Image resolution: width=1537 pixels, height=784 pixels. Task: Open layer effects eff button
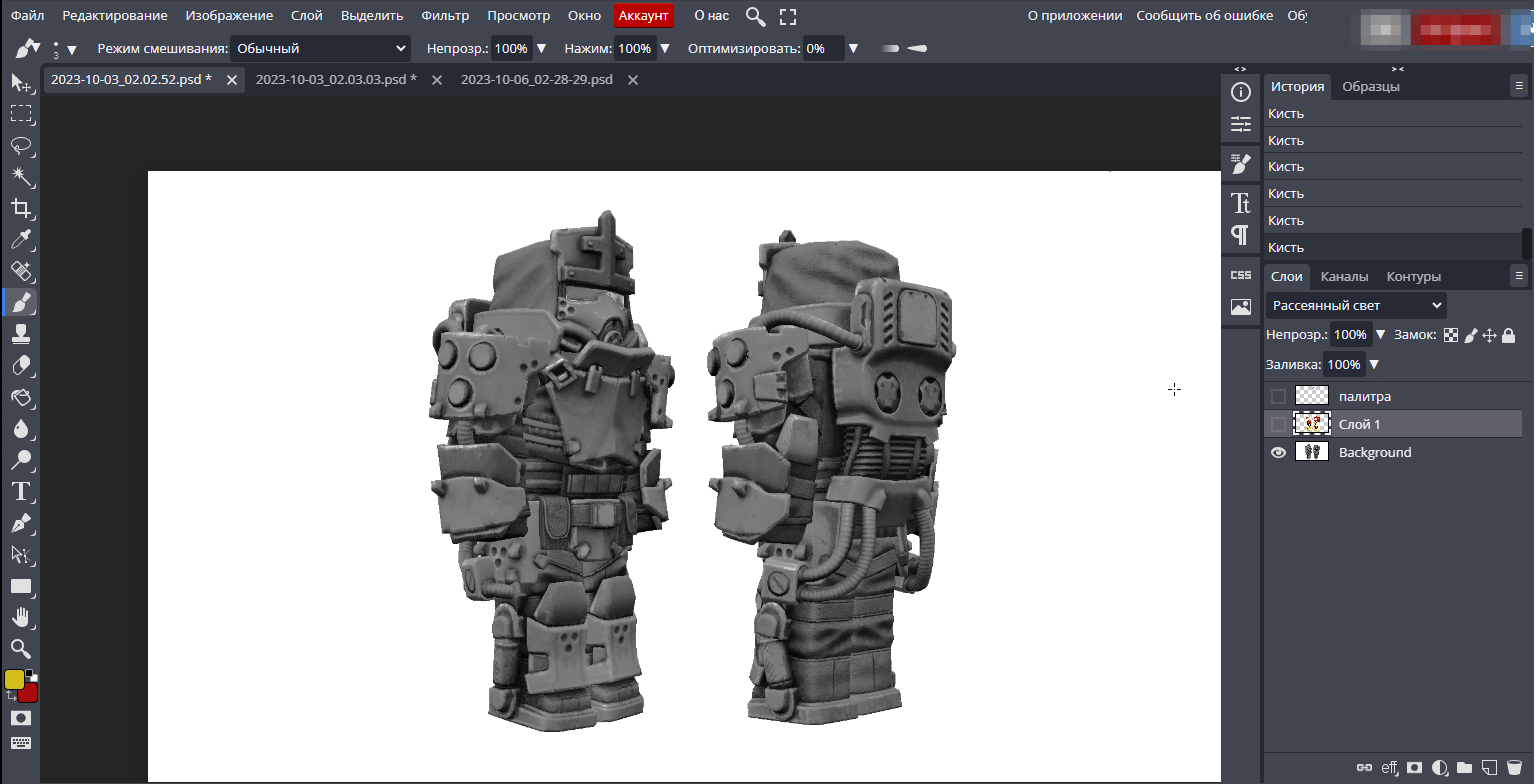(x=1390, y=768)
